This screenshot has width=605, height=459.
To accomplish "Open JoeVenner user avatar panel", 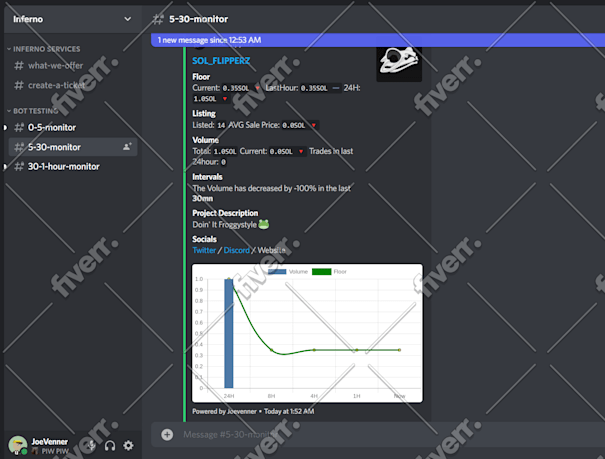I will pos(18,445).
